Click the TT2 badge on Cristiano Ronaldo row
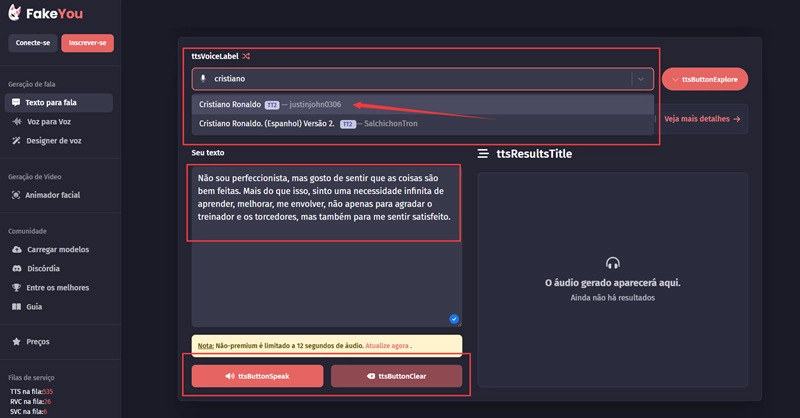The width and height of the screenshot is (800, 418). pos(272,105)
